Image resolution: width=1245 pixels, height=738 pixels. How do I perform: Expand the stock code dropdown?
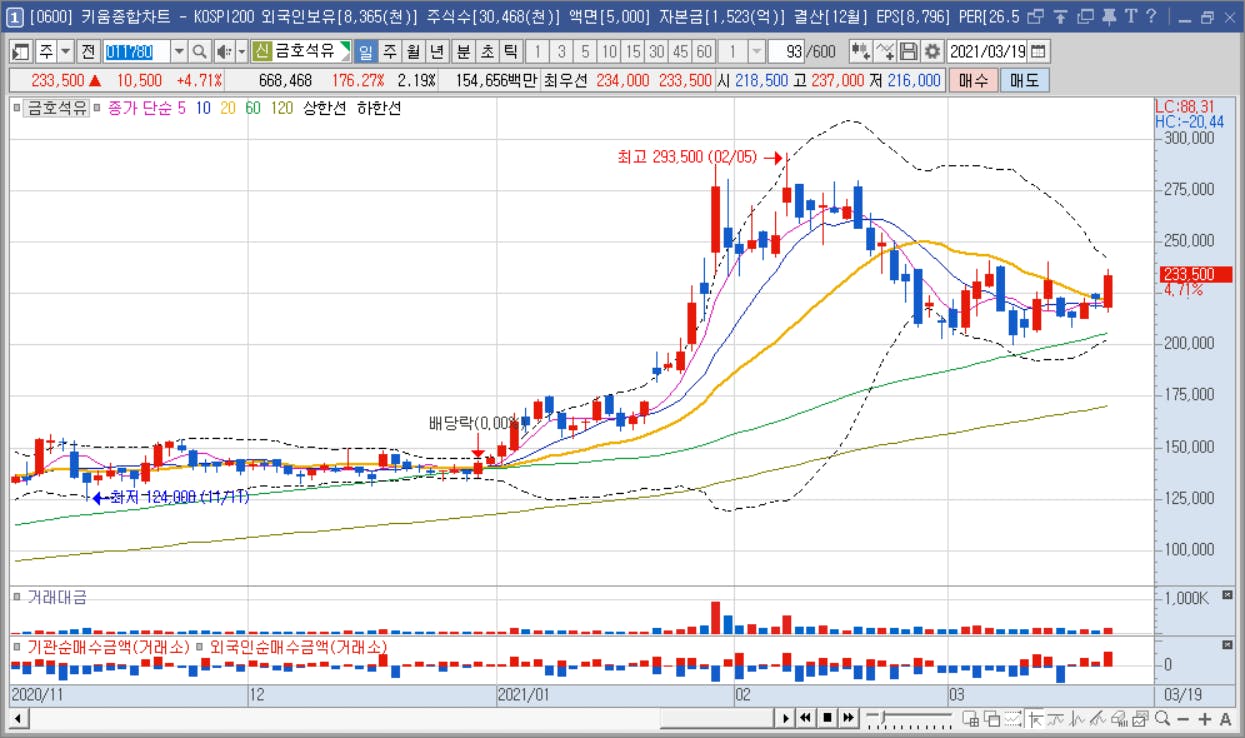click(179, 52)
